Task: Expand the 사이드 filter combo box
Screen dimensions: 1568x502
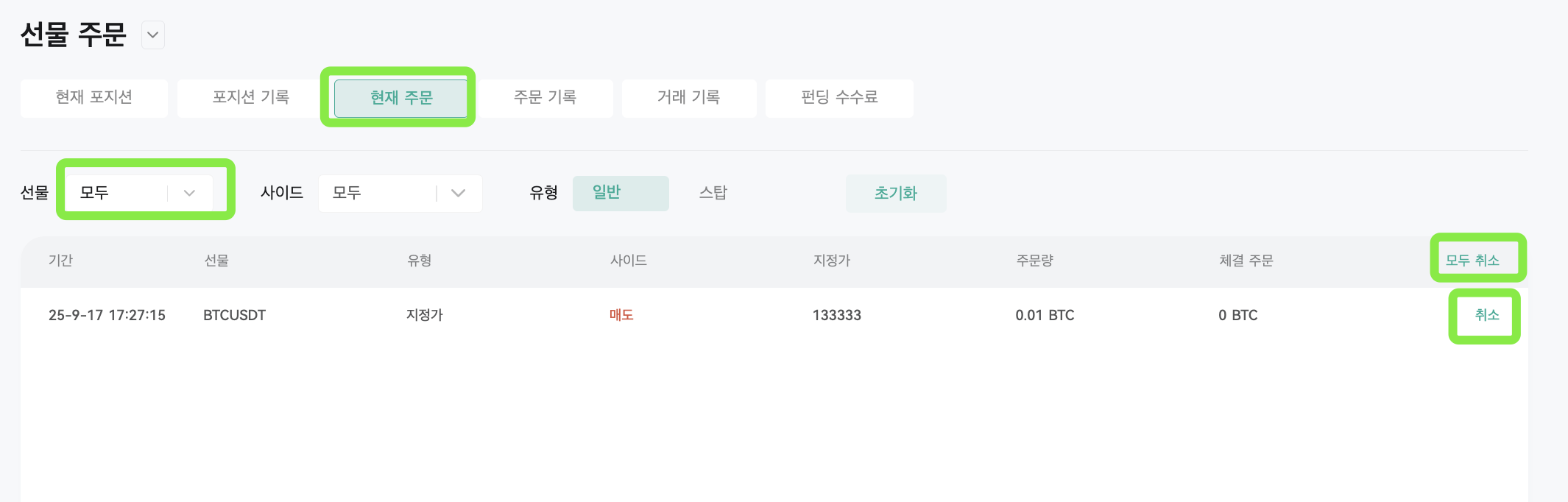Action: 400,193
